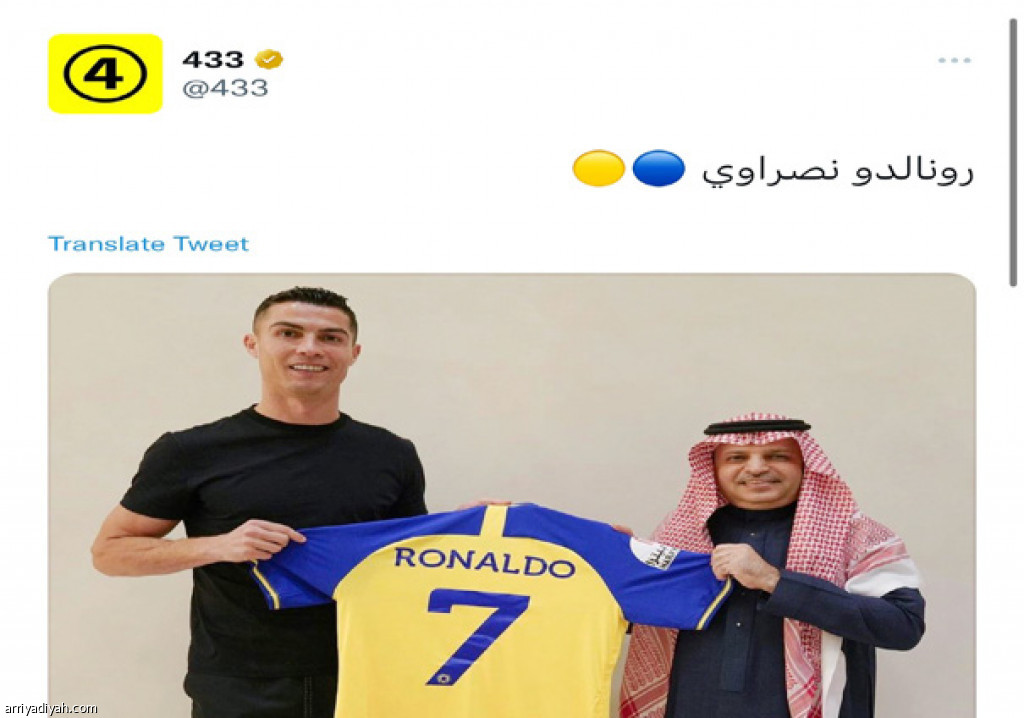1024x718 pixels.
Task: Click the Translate Tweet link
Action: (148, 244)
